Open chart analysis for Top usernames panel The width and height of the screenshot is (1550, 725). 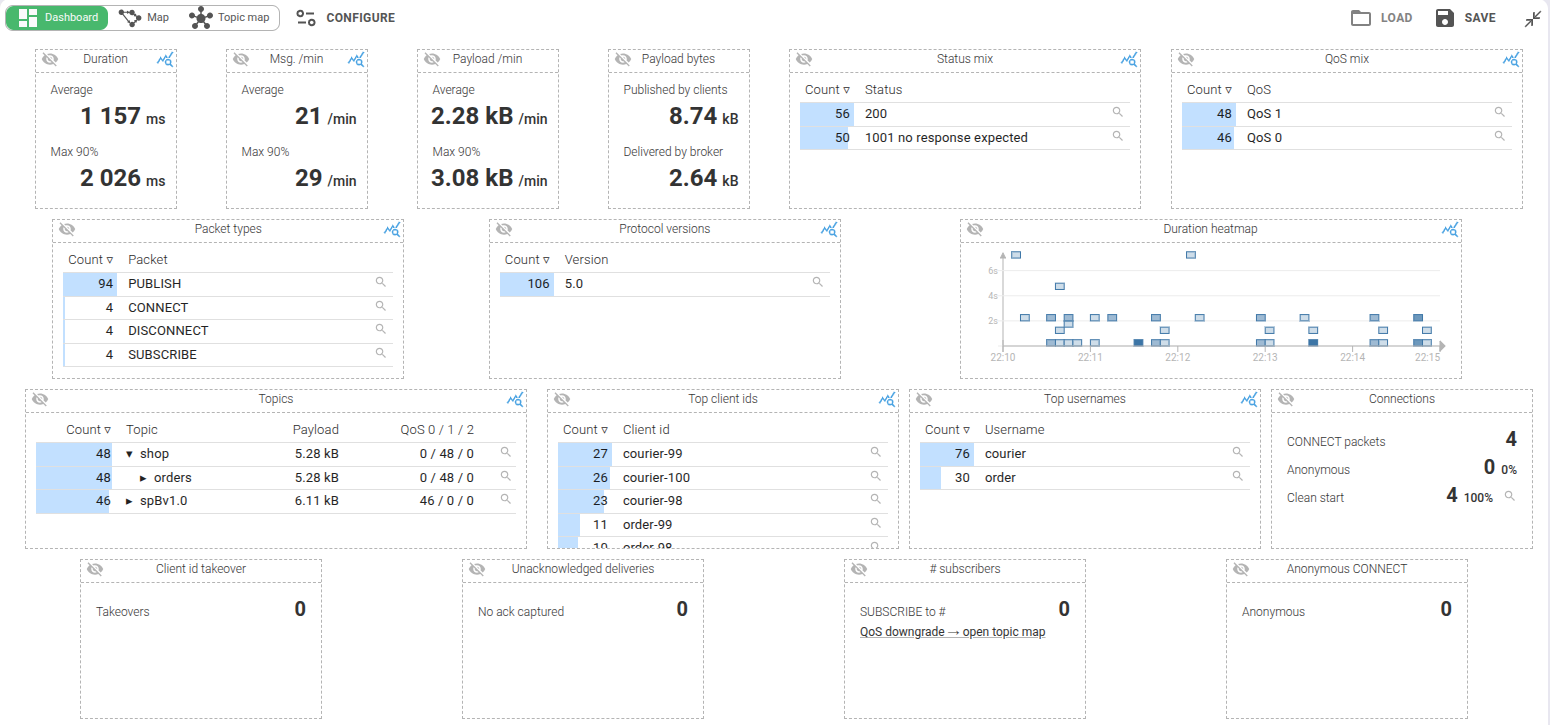click(x=1249, y=400)
